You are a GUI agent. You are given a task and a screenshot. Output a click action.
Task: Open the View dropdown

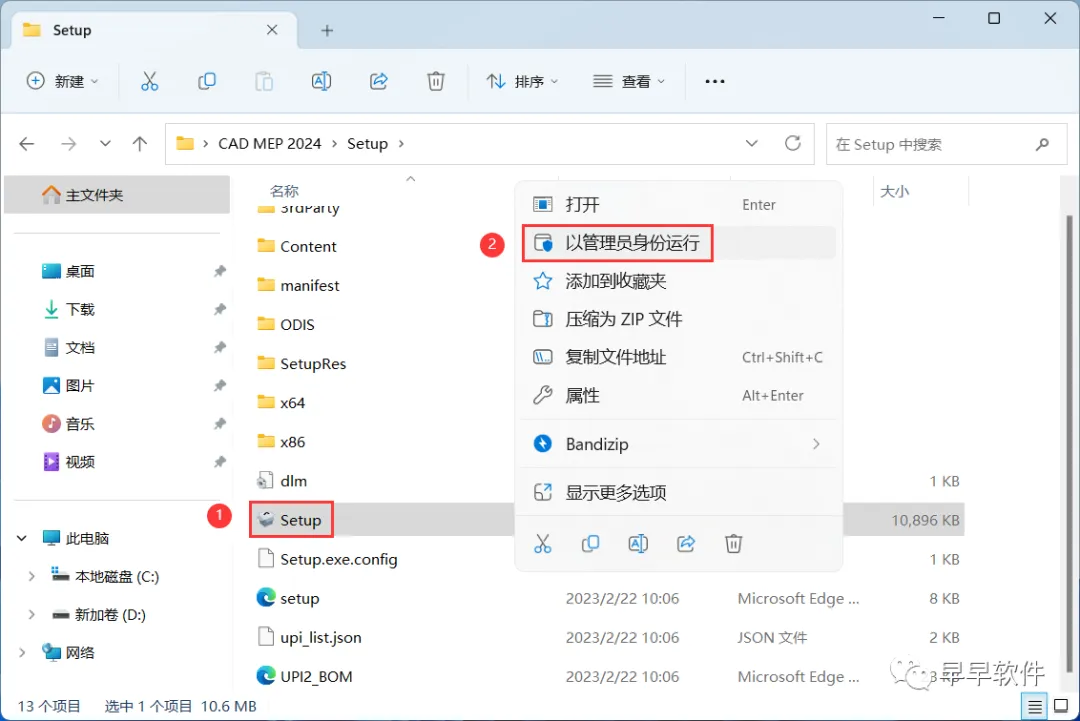[629, 81]
